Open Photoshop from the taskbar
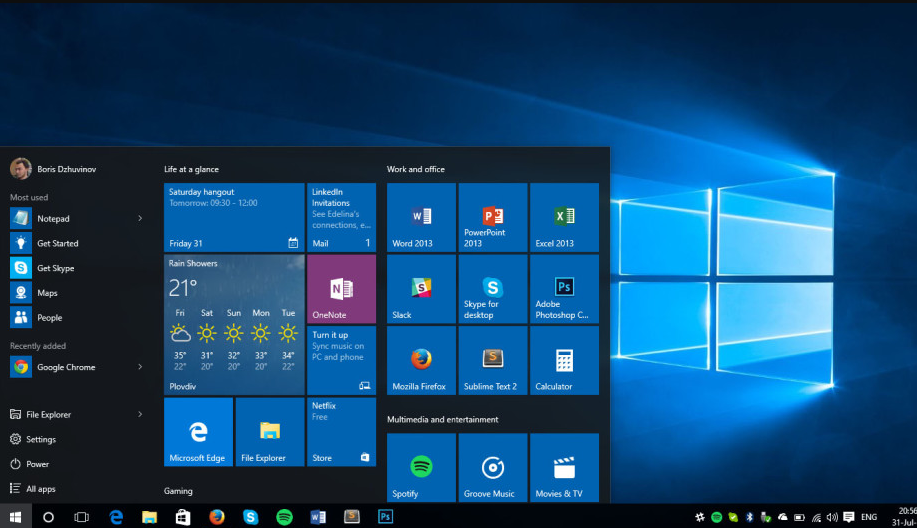Viewport: 917px width, 528px height. 385,517
